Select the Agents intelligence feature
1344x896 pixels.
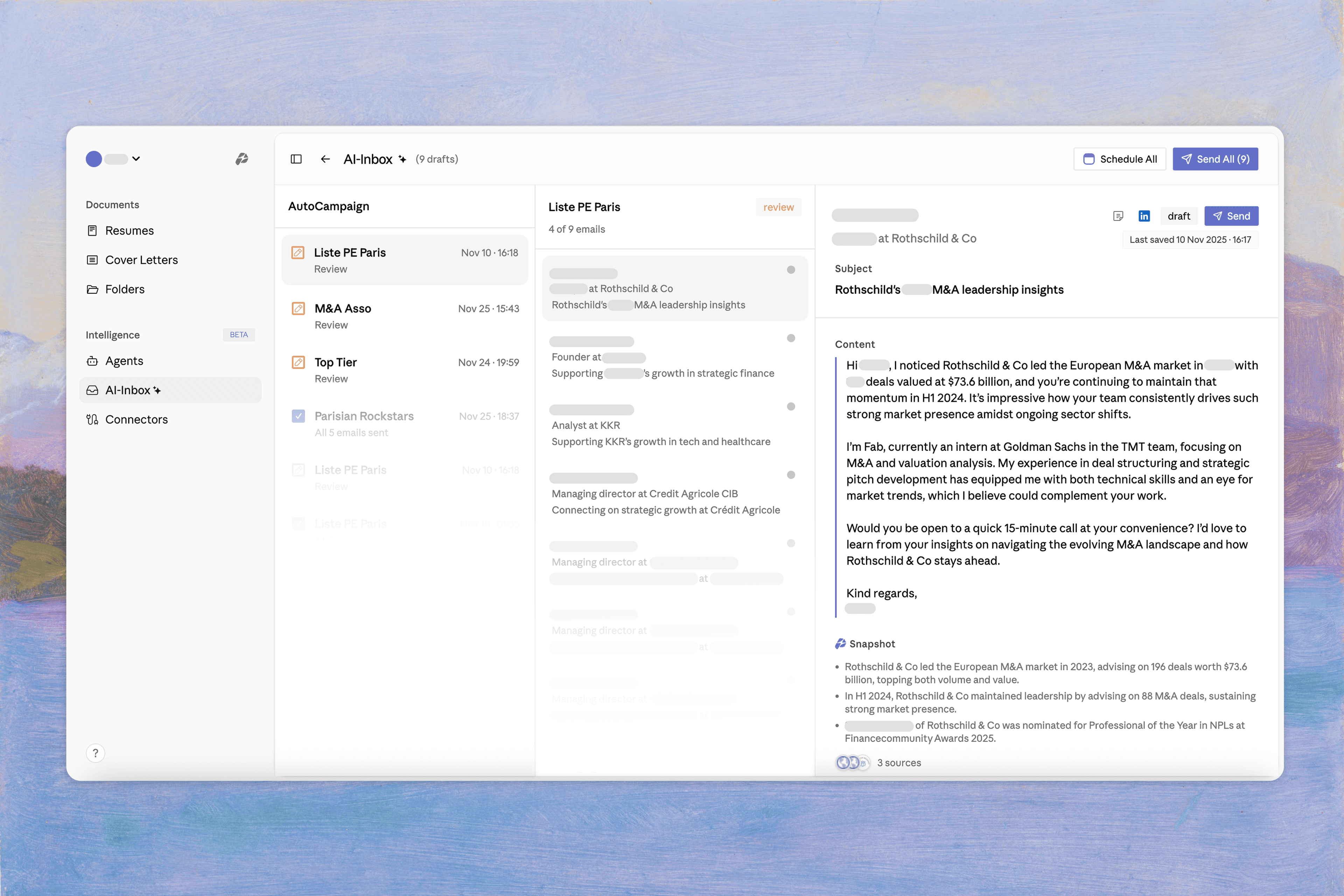124,360
